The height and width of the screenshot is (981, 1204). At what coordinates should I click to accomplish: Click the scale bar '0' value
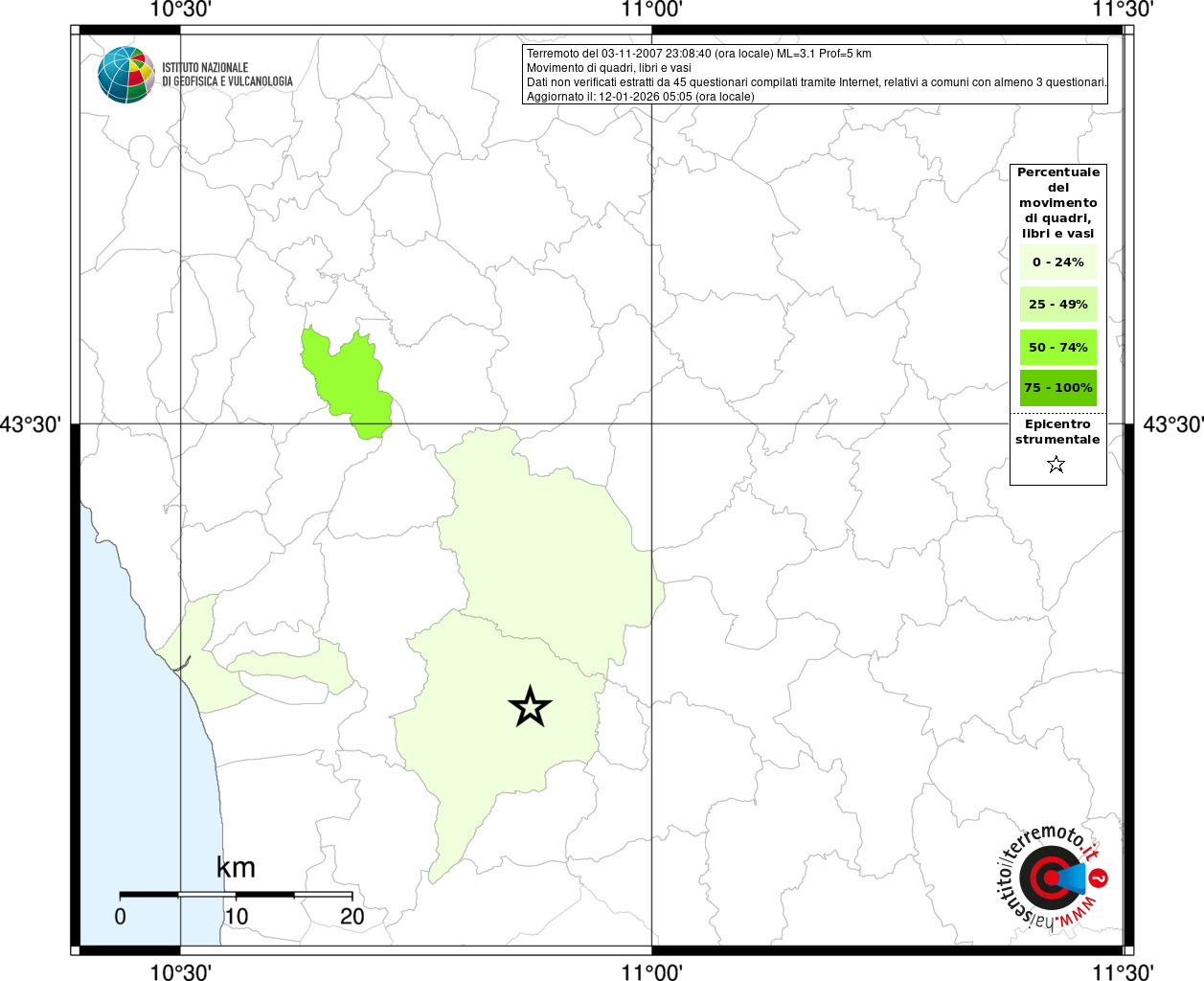click(120, 917)
